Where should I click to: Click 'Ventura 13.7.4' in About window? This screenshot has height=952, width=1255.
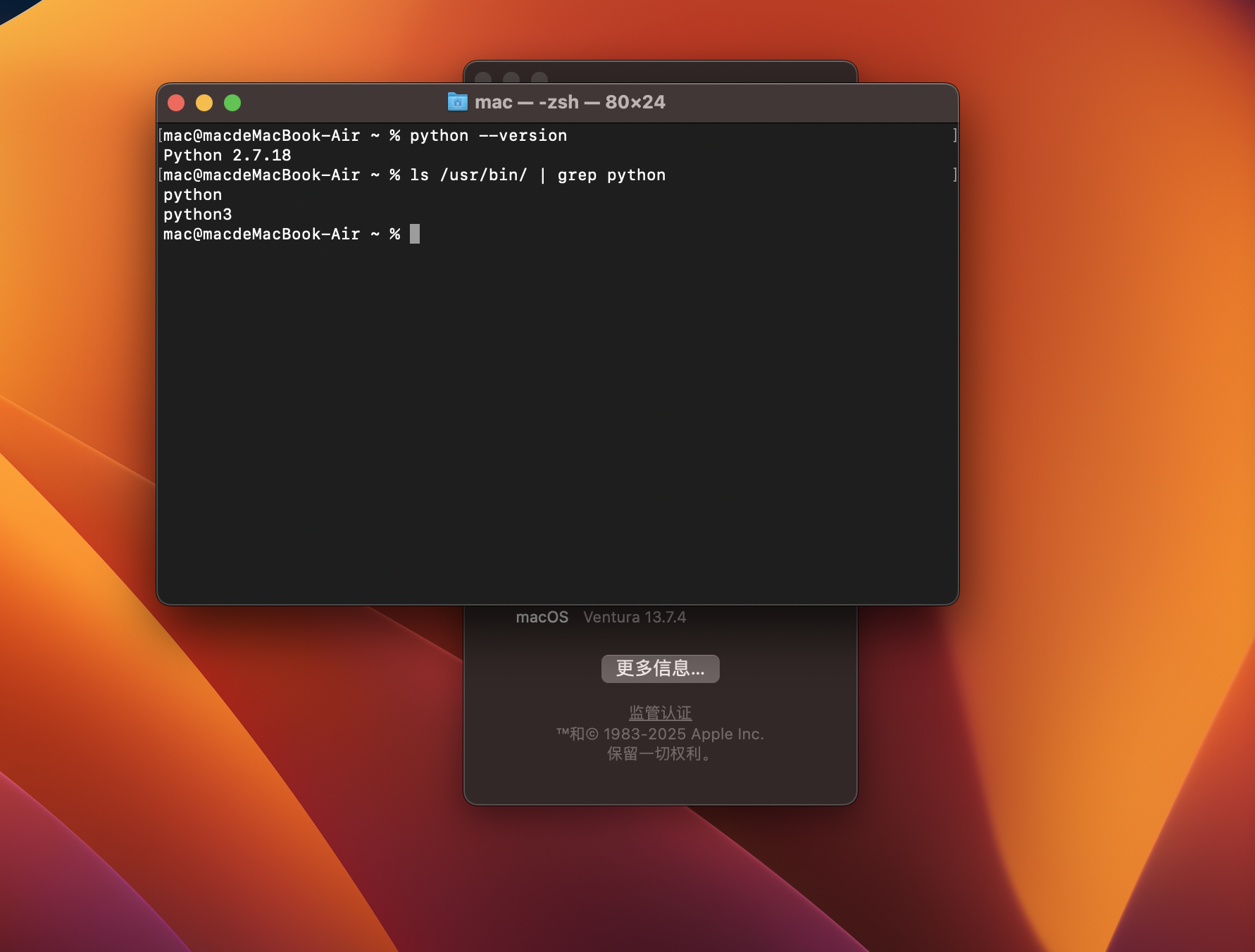635,617
